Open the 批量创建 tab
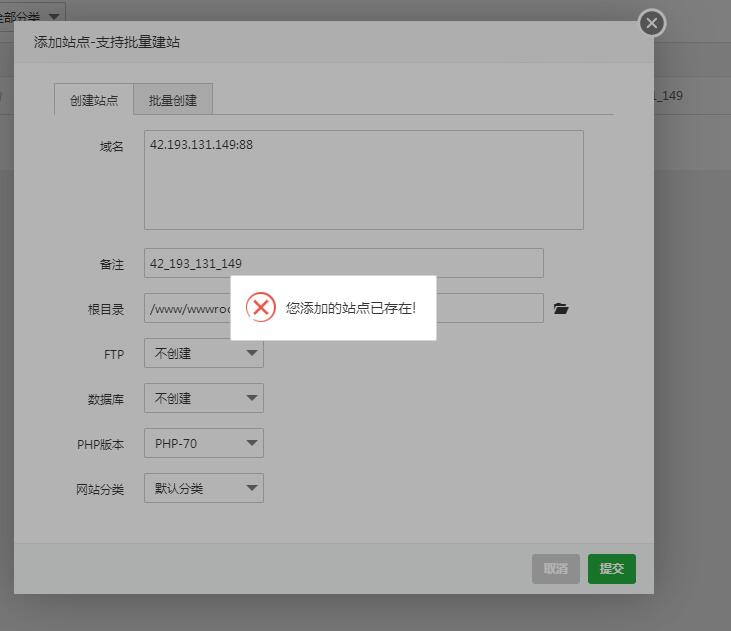 tap(173, 100)
